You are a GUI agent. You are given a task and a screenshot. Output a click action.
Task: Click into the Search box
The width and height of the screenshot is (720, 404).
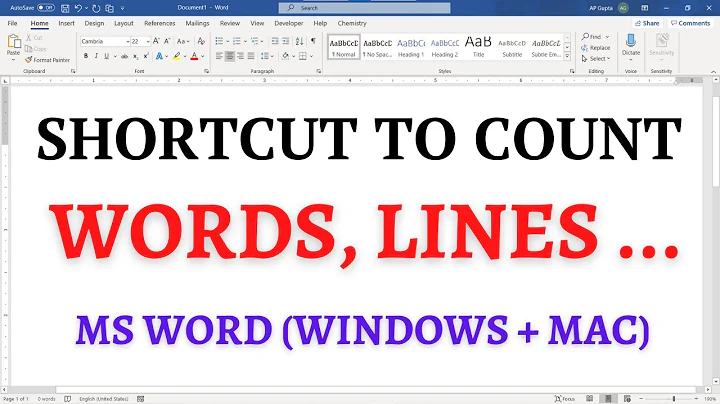coord(364,8)
